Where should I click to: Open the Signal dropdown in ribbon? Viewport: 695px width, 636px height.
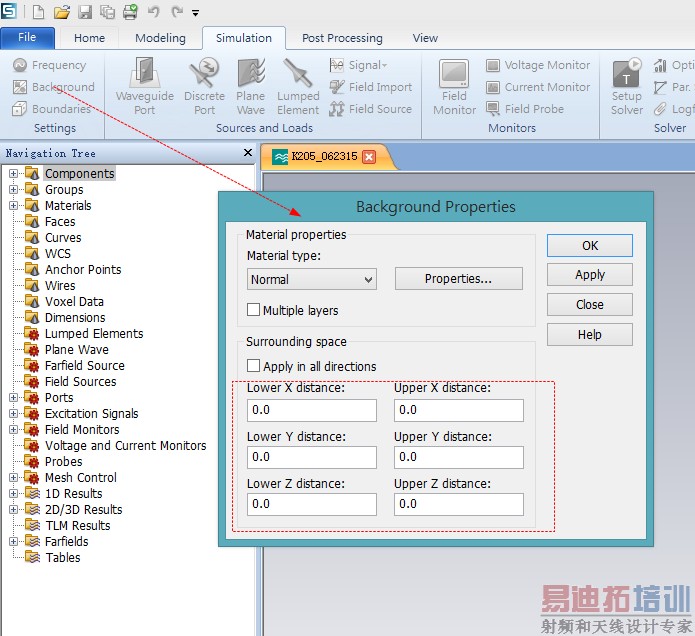pyautogui.click(x=359, y=65)
